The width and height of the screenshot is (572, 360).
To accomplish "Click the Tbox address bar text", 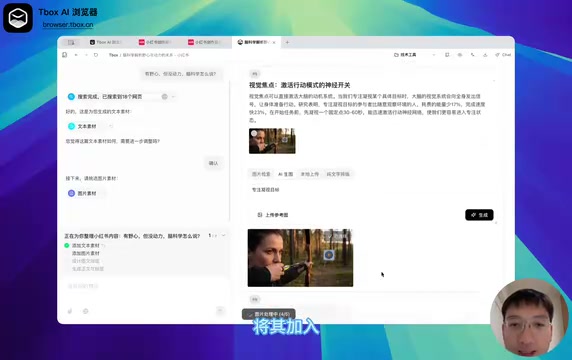I will click(x=149, y=55).
